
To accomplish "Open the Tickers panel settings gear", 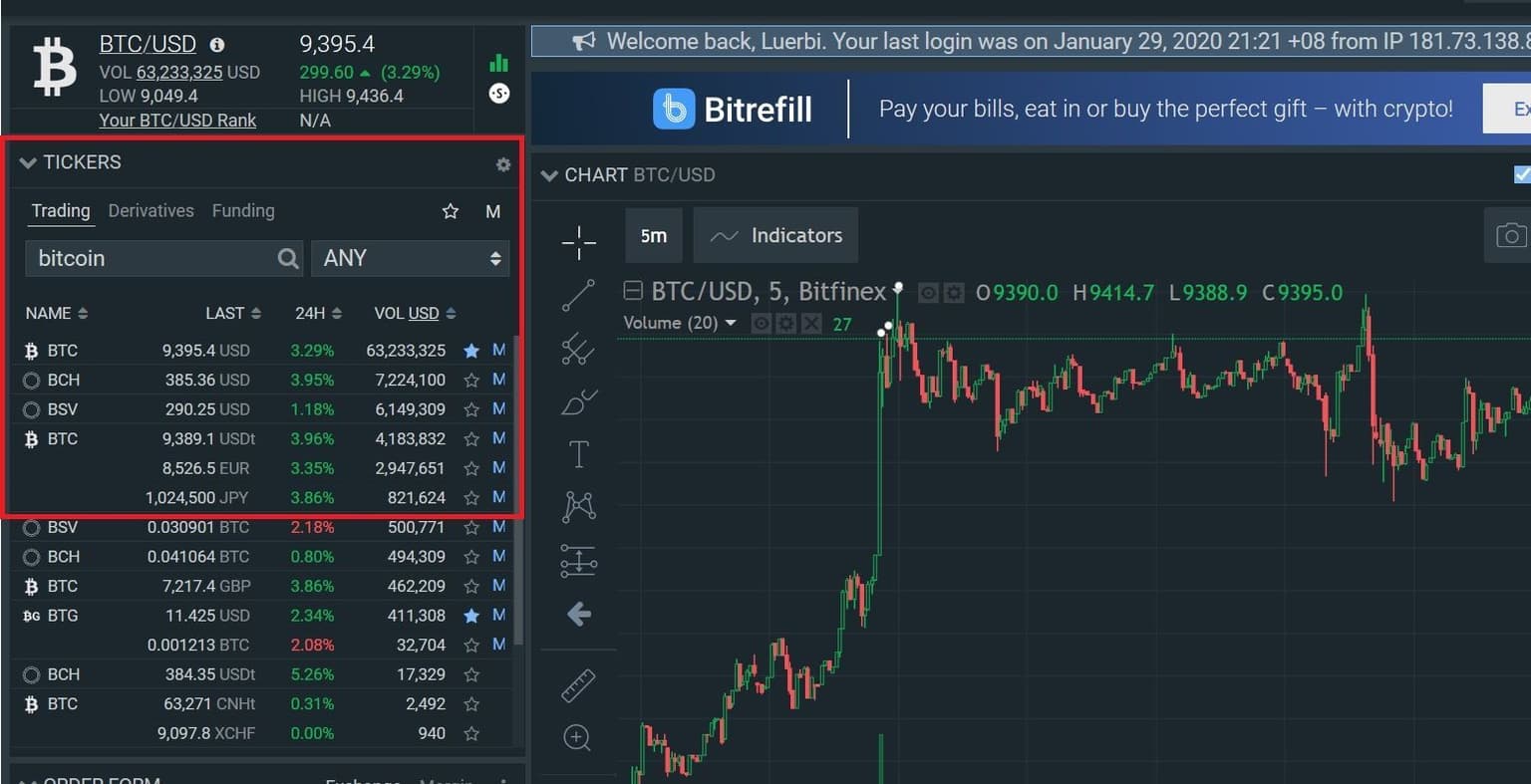I will pos(503,164).
